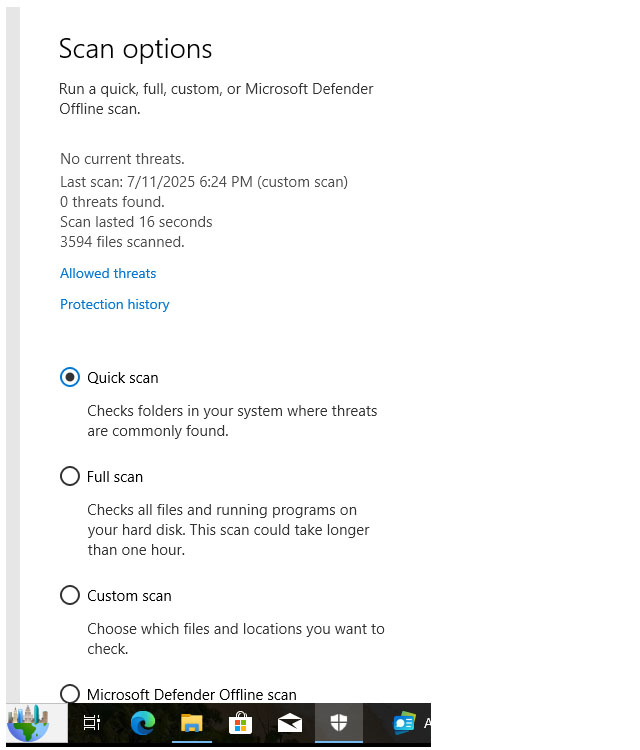Click the Last scan date status line

(x=204, y=182)
